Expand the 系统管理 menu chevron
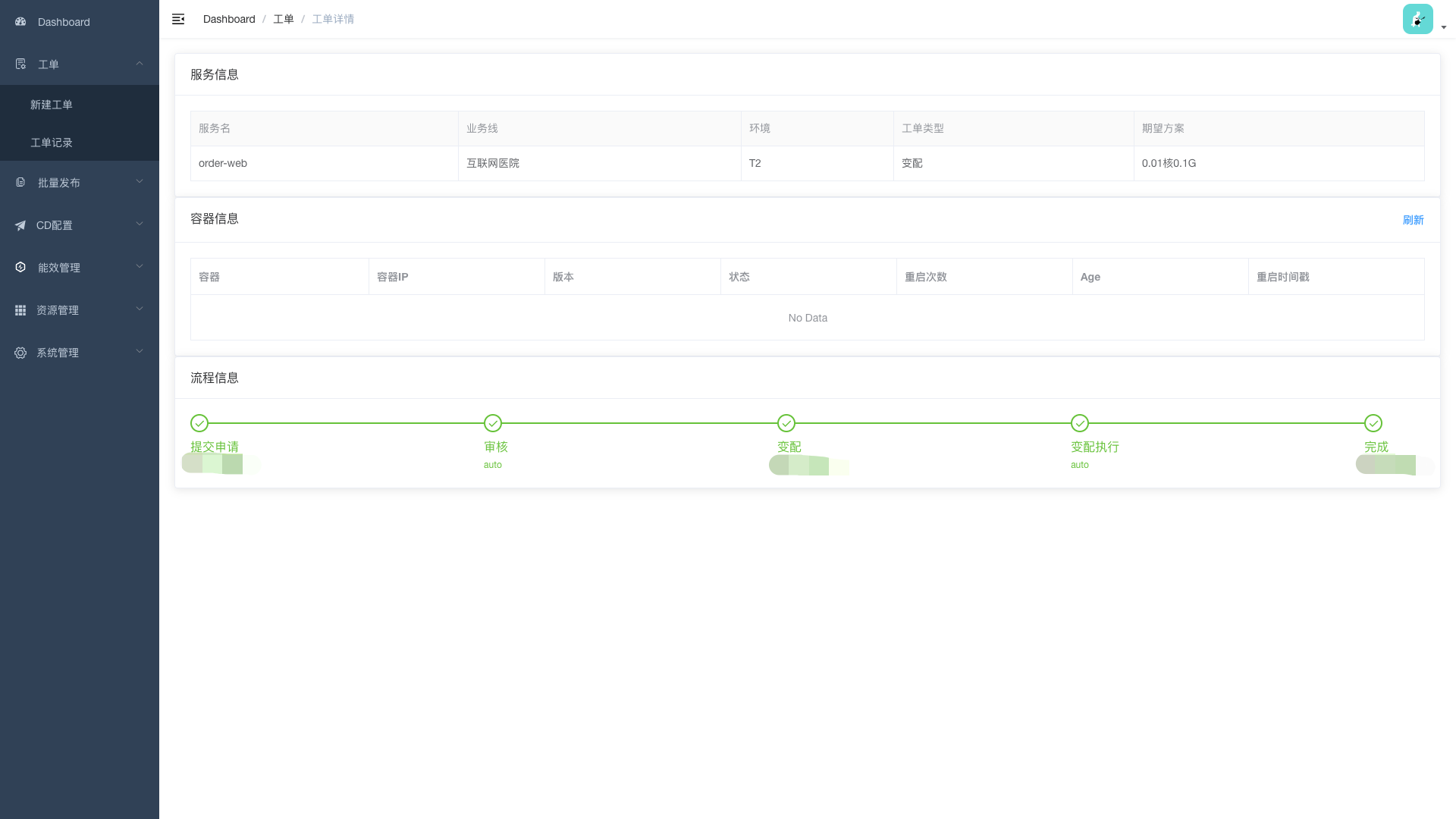This screenshot has height=819, width=1456. pyautogui.click(x=140, y=352)
